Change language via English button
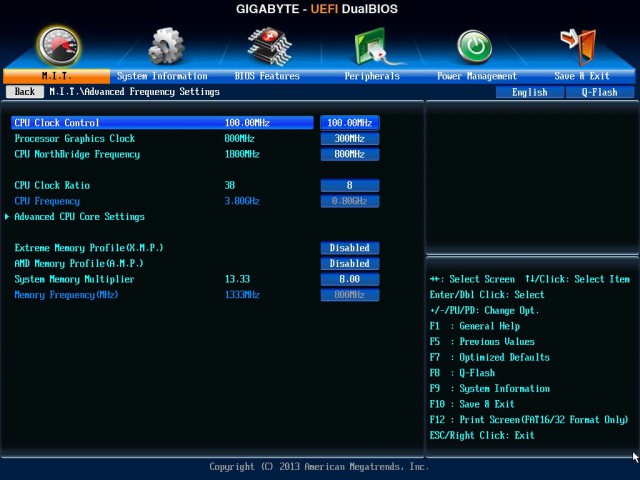 pos(530,92)
